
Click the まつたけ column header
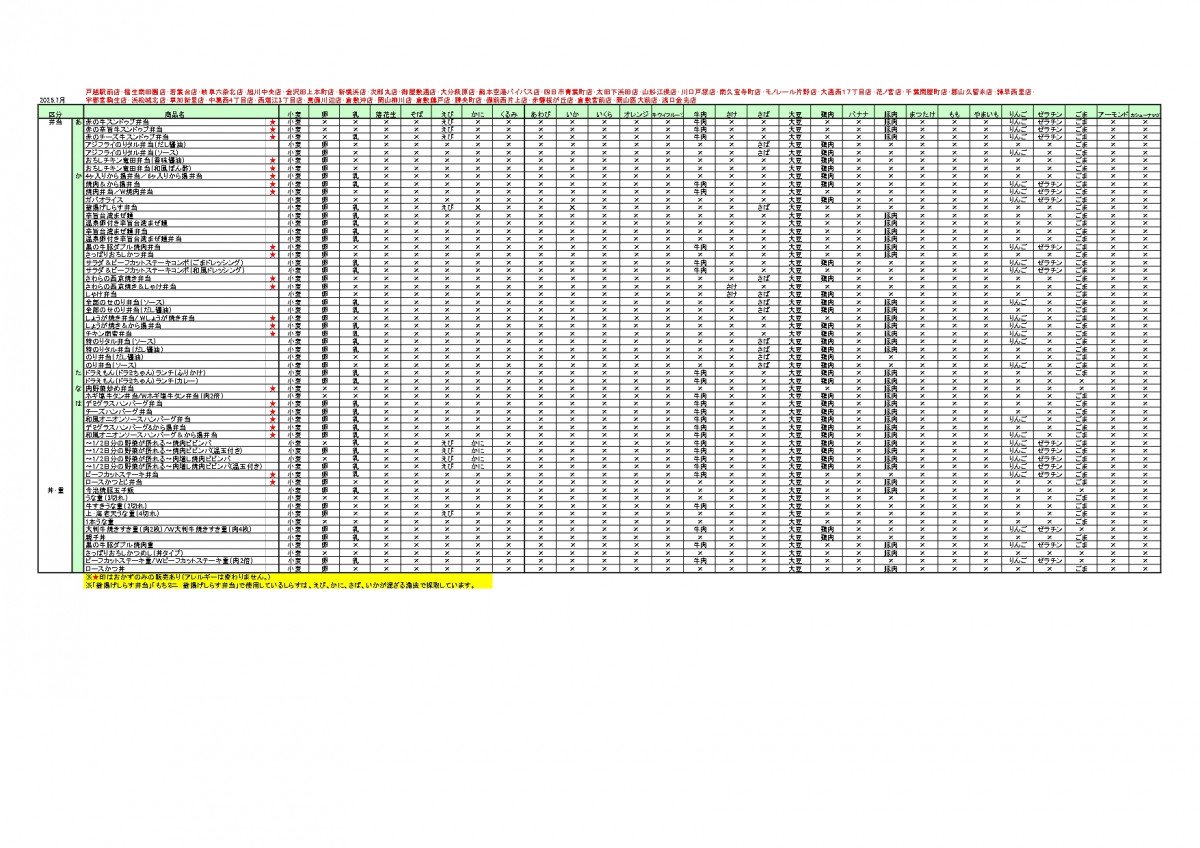click(922, 115)
